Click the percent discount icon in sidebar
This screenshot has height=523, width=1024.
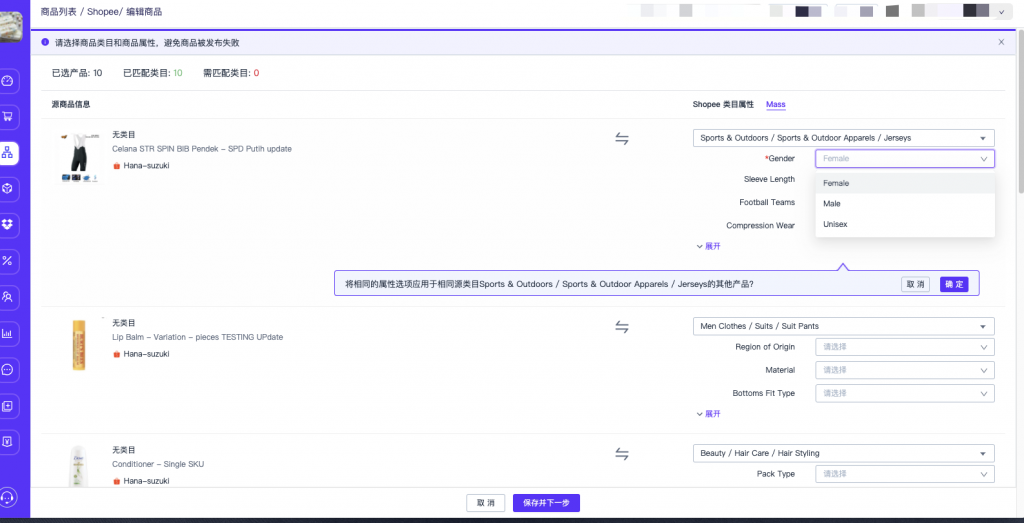tap(8, 260)
